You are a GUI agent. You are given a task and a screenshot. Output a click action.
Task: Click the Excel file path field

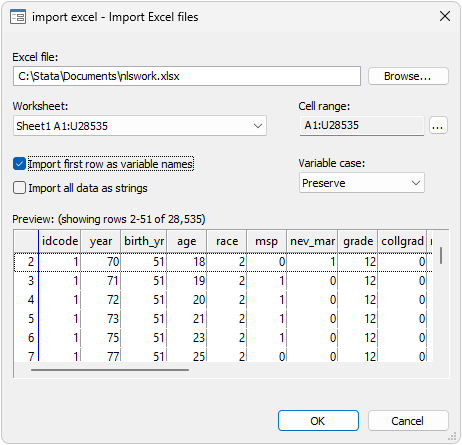187,76
